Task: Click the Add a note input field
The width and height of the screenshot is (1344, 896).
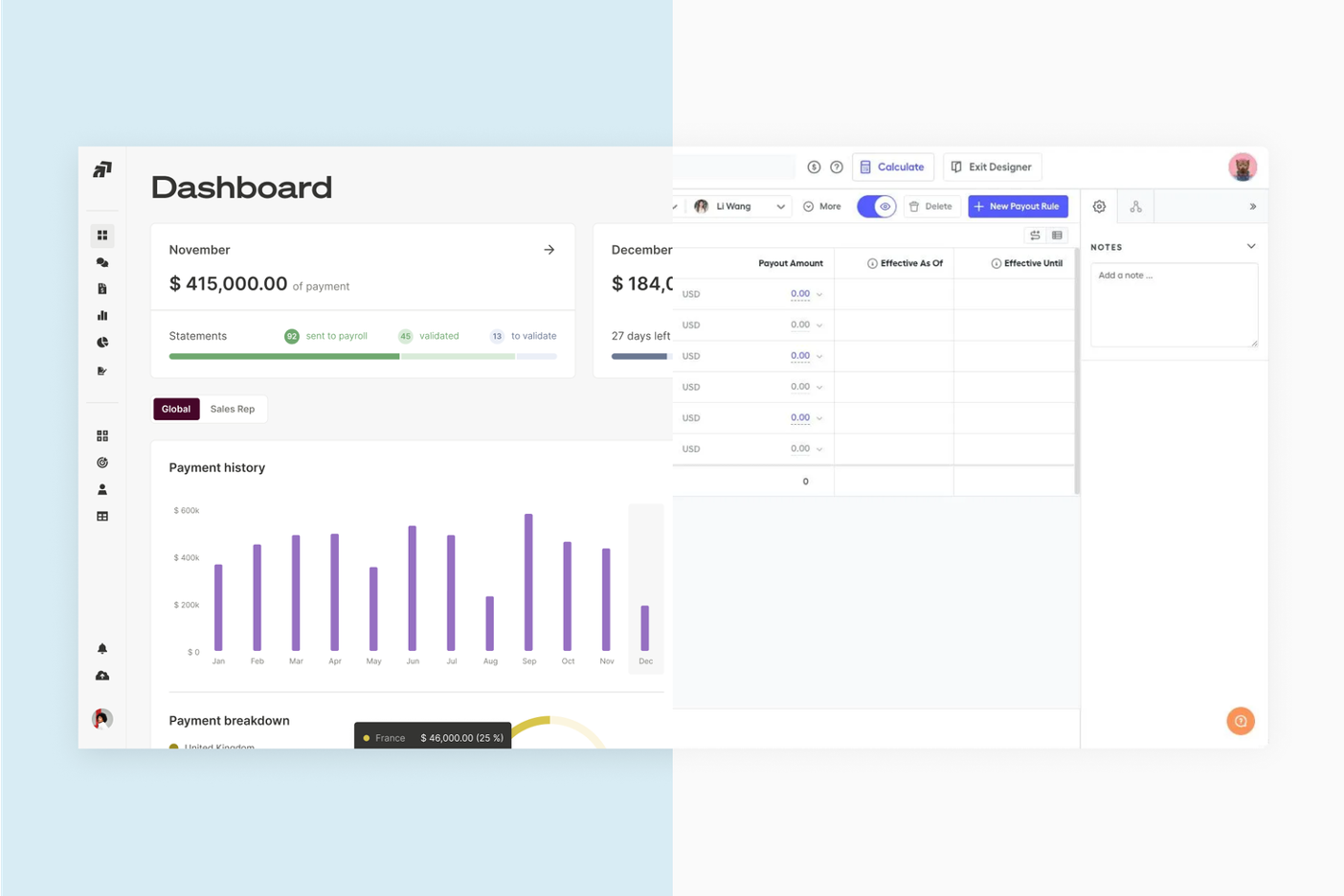Action: [1174, 304]
